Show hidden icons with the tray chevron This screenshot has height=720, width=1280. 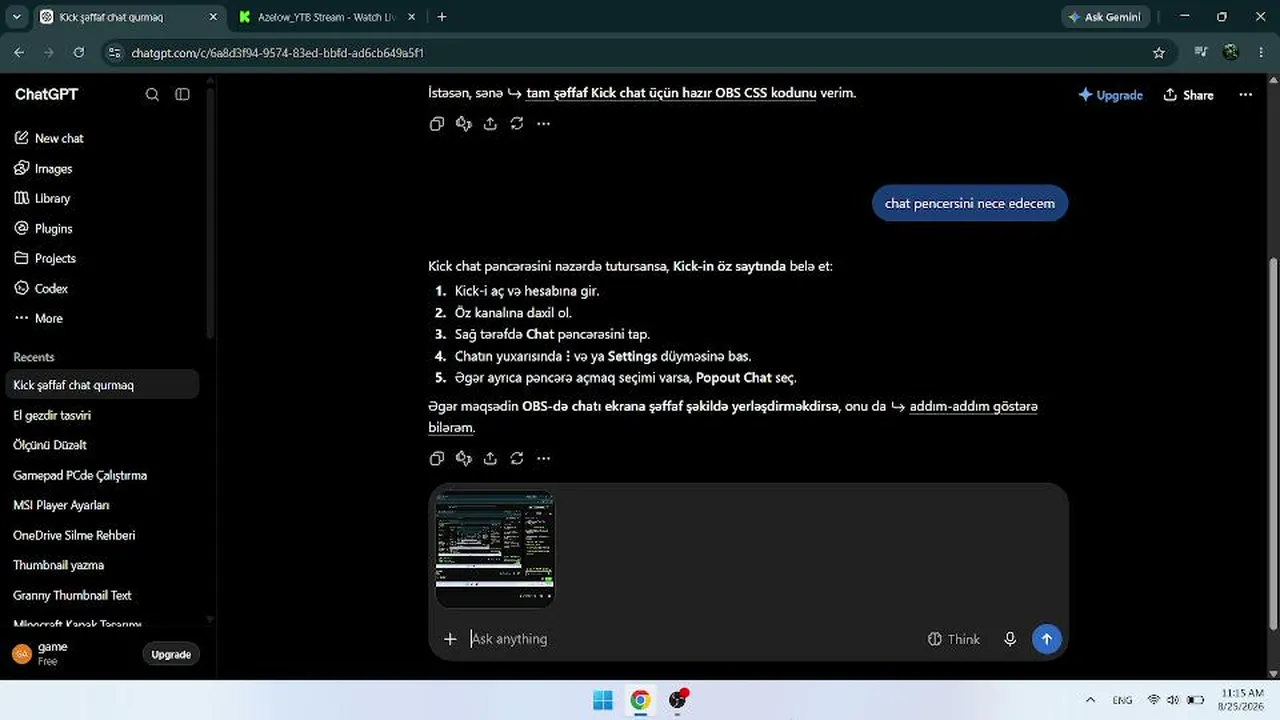tap(1091, 700)
